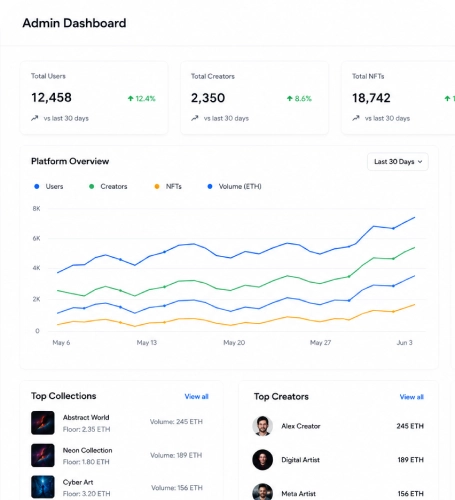Click View all in Top Creators
The height and width of the screenshot is (500, 455).
coord(412,397)
